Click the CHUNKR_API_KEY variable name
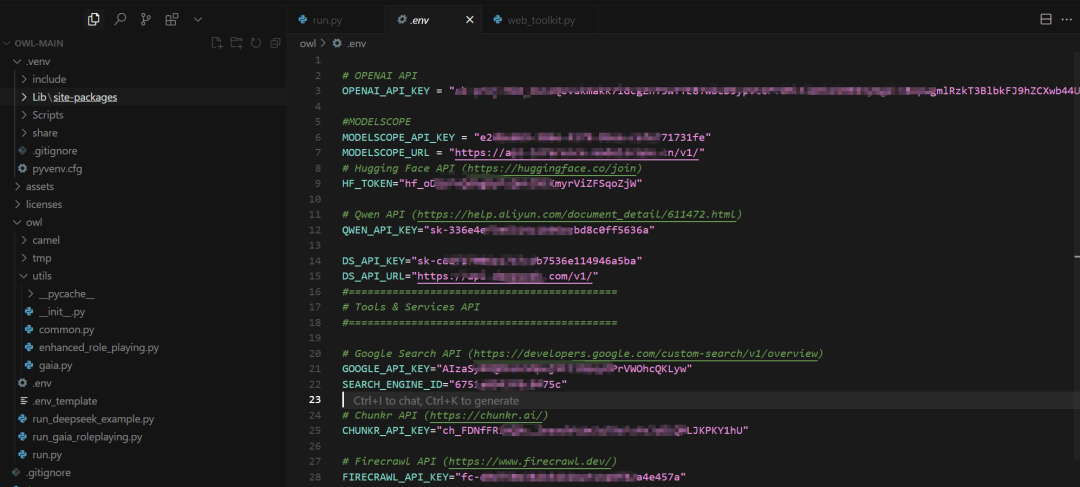The image size is (1080, 487). pos(386,431)
